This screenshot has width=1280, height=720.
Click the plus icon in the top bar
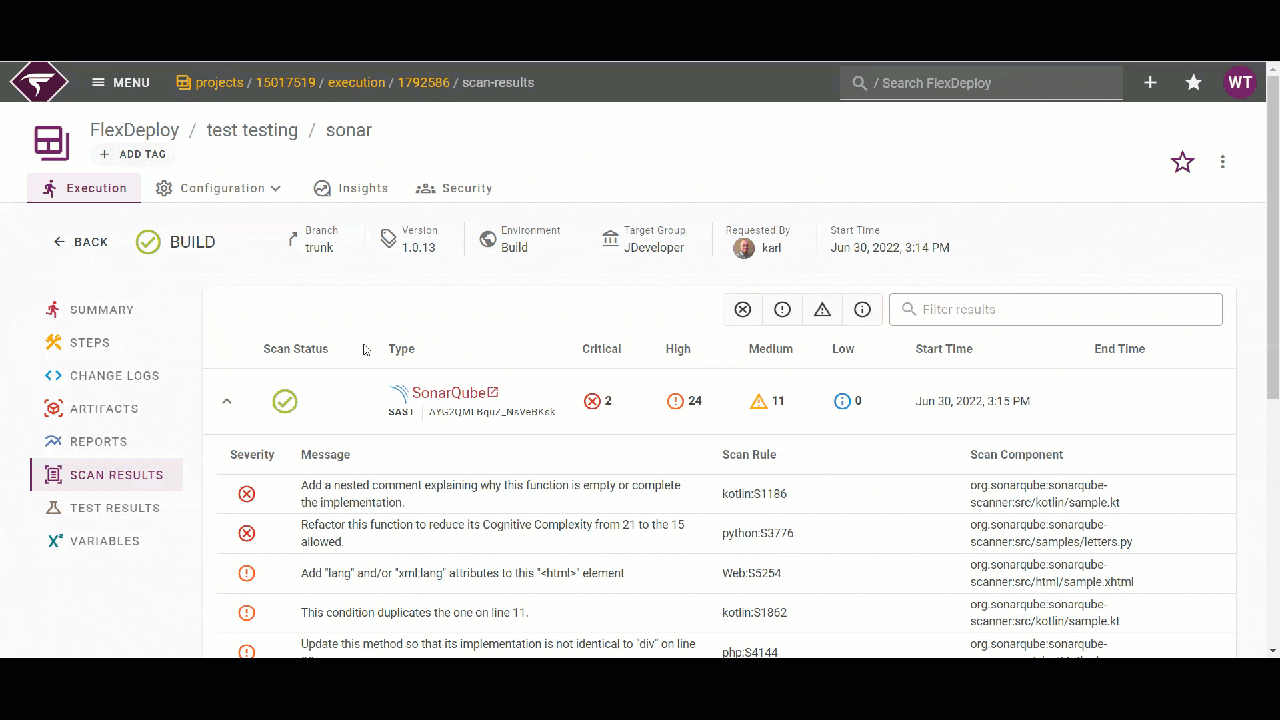pyautogui.click(x=1150, y=83)
